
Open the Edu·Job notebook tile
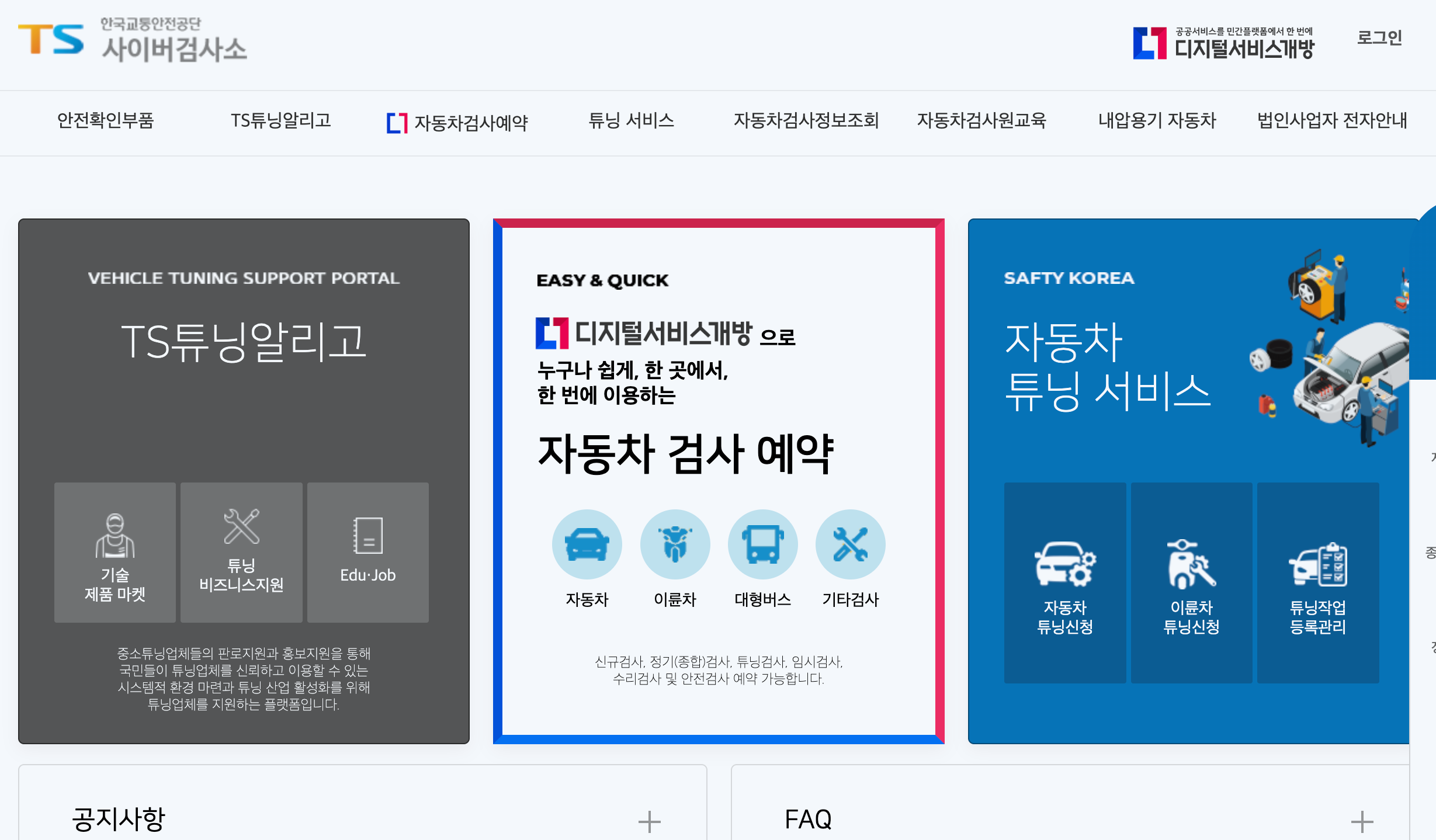pos(368,553)
